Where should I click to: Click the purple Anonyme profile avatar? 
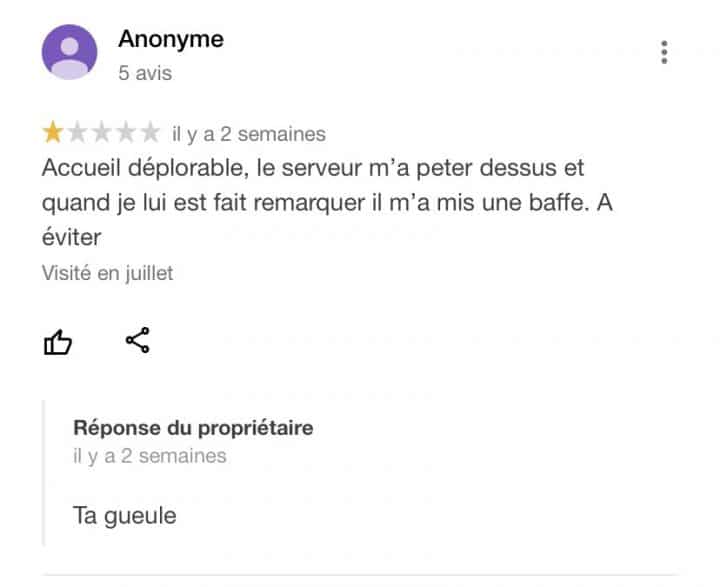(x=69, y=52)
